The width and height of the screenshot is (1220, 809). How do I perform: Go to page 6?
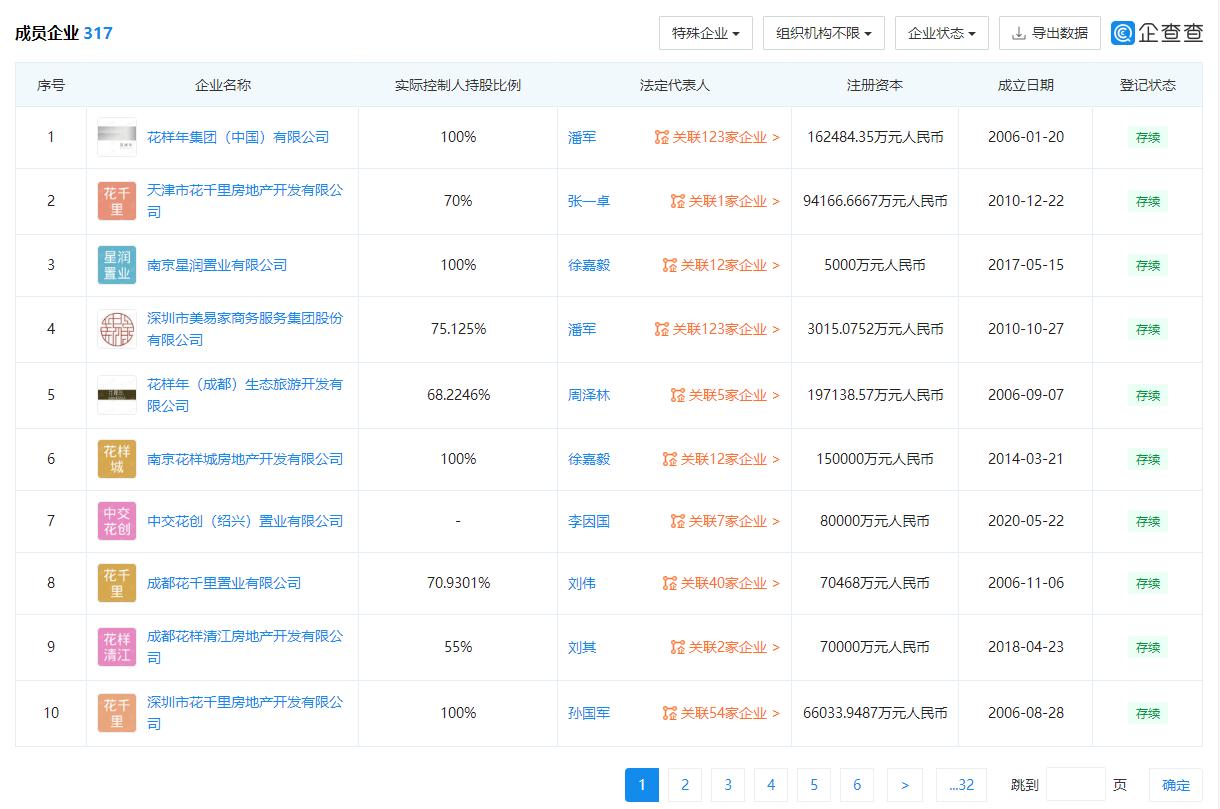click(x=857, y=785)
